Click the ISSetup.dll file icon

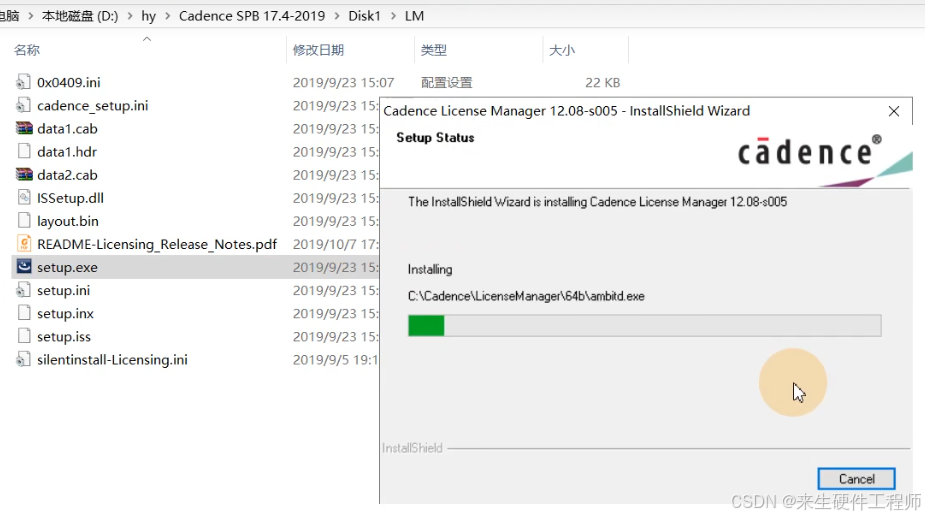coord(24,198)
